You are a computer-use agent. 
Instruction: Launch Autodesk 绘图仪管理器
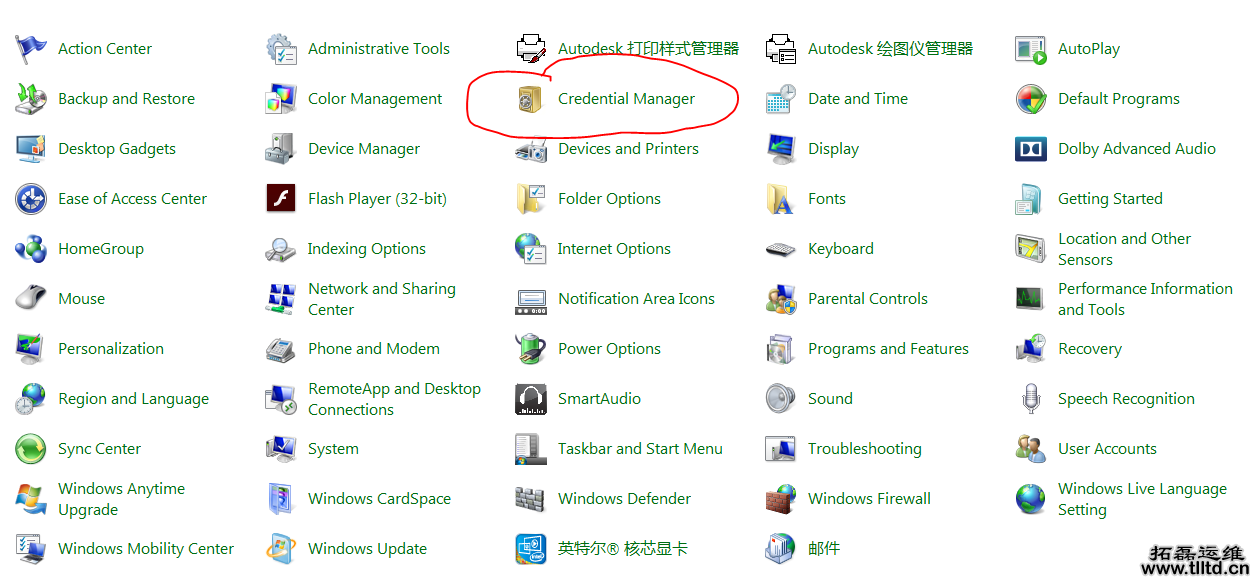click(890, 48)
